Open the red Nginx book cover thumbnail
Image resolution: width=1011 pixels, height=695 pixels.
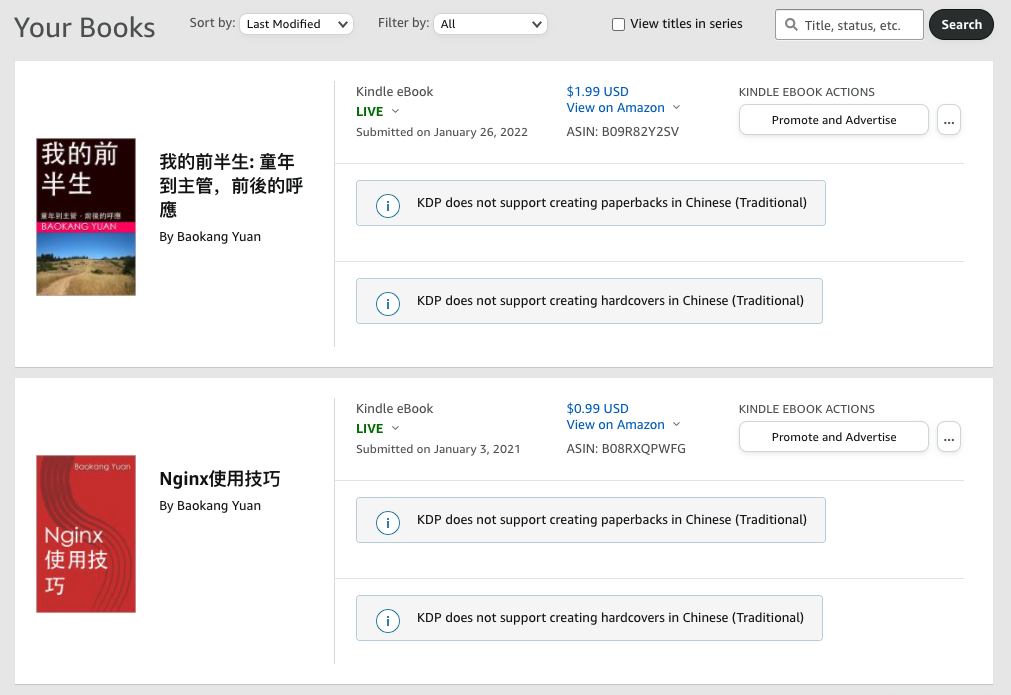86,534
